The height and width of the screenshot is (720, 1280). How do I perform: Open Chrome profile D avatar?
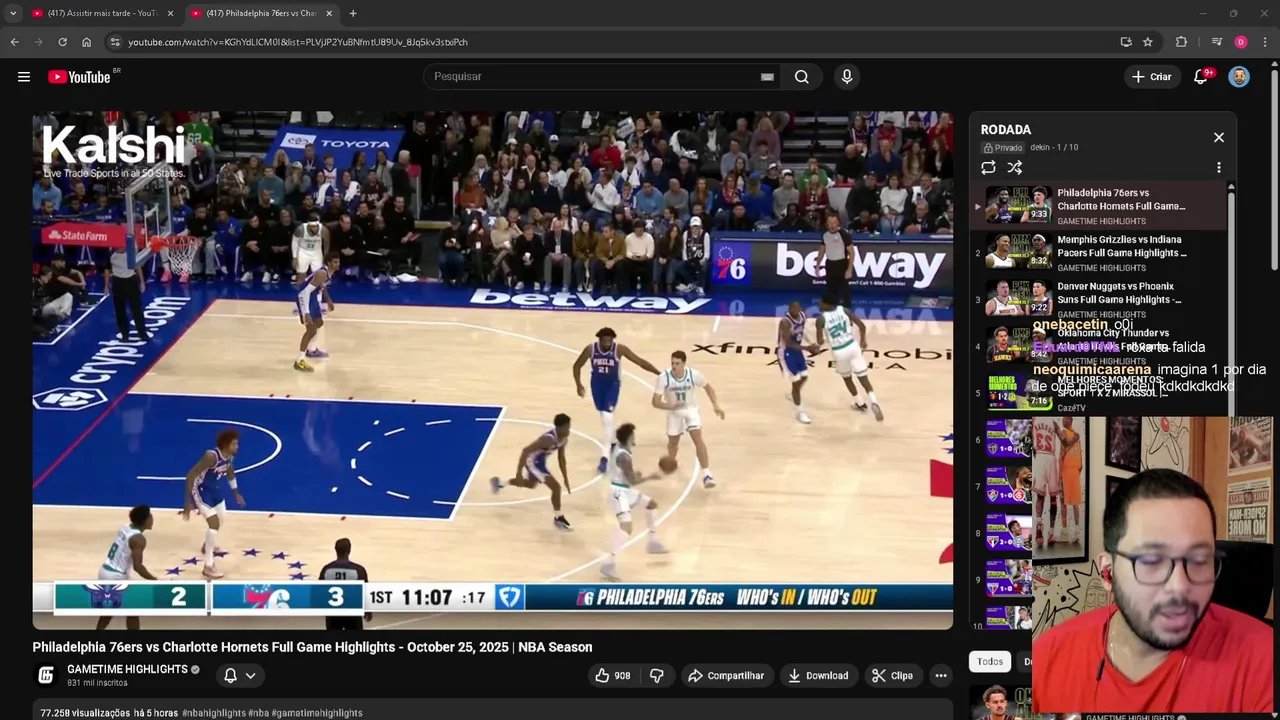[x=1241, y=42]
